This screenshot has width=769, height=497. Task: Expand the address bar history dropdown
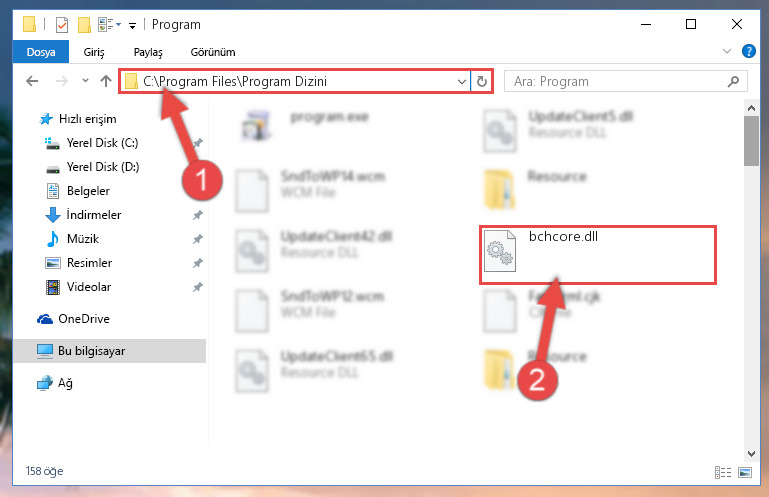pos(461,81)
